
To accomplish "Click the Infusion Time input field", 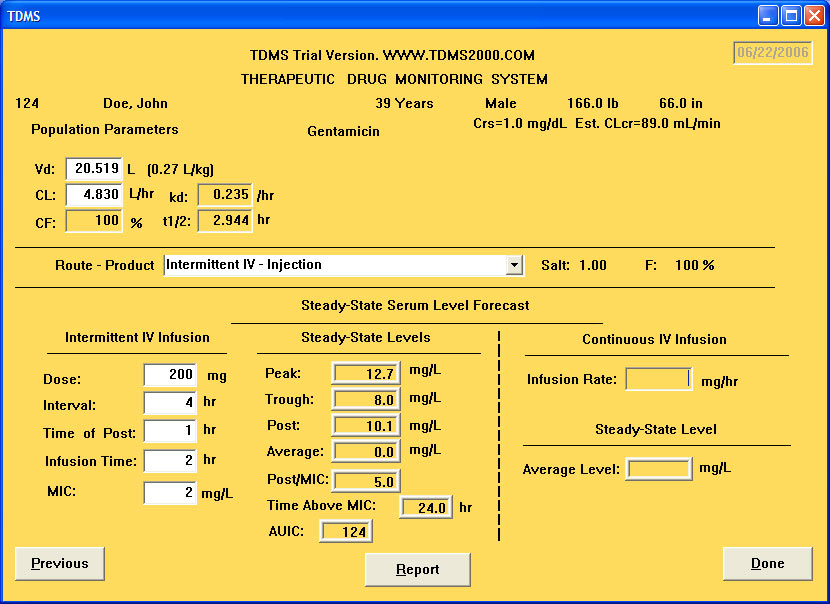I will (x=170, y=461).
